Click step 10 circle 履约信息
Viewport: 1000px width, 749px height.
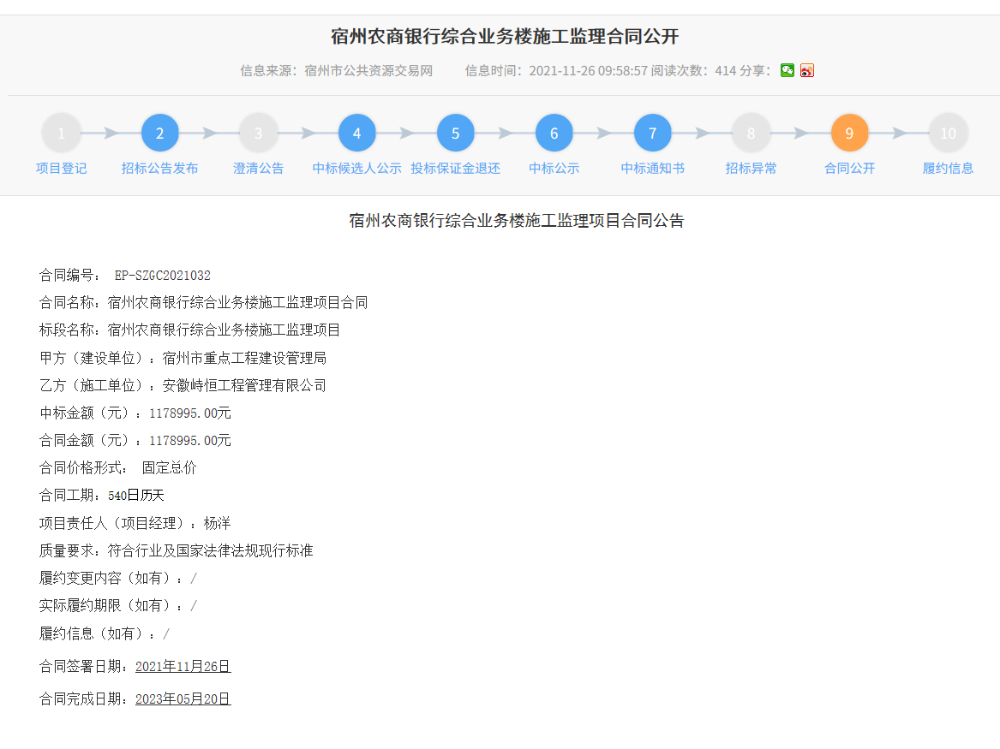click(948, 133)
